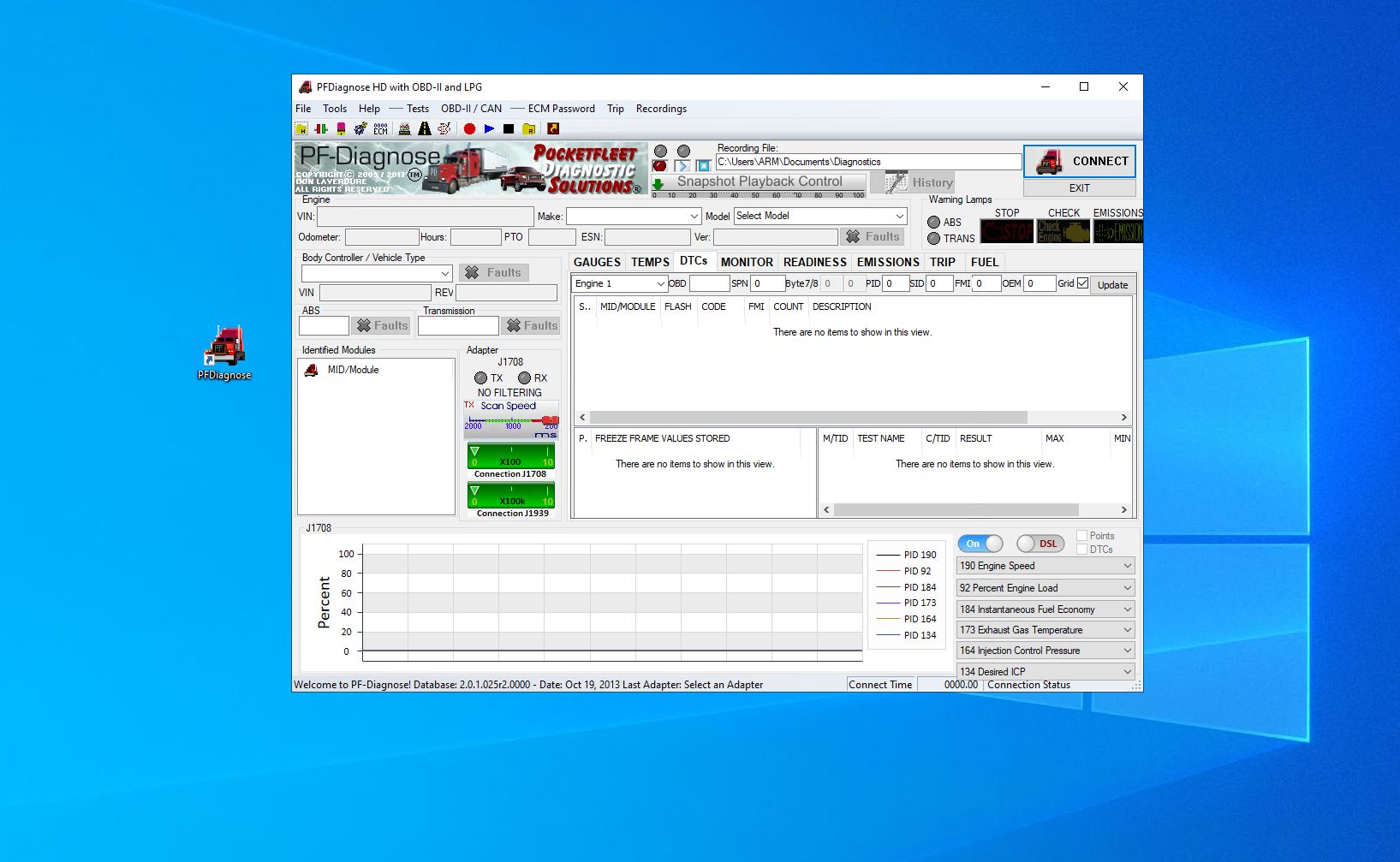Image resolution: width=1400 pixels, height=862 pixels.
Task: Click the black stop square in toolbar
Action: coord(509,128)
